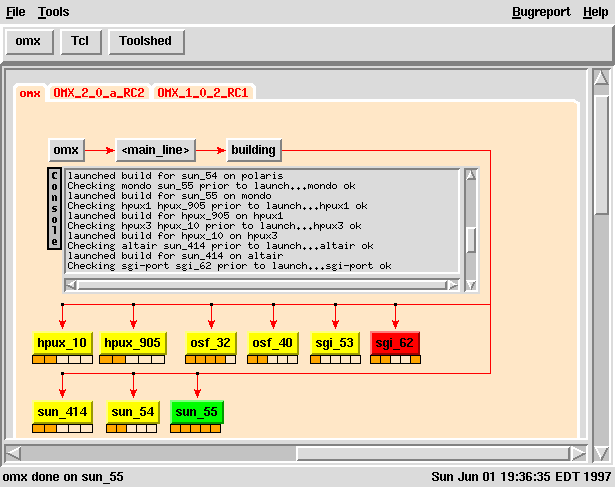Select the sun_414 build node
The image size is (615, 487).
[62, 412]
